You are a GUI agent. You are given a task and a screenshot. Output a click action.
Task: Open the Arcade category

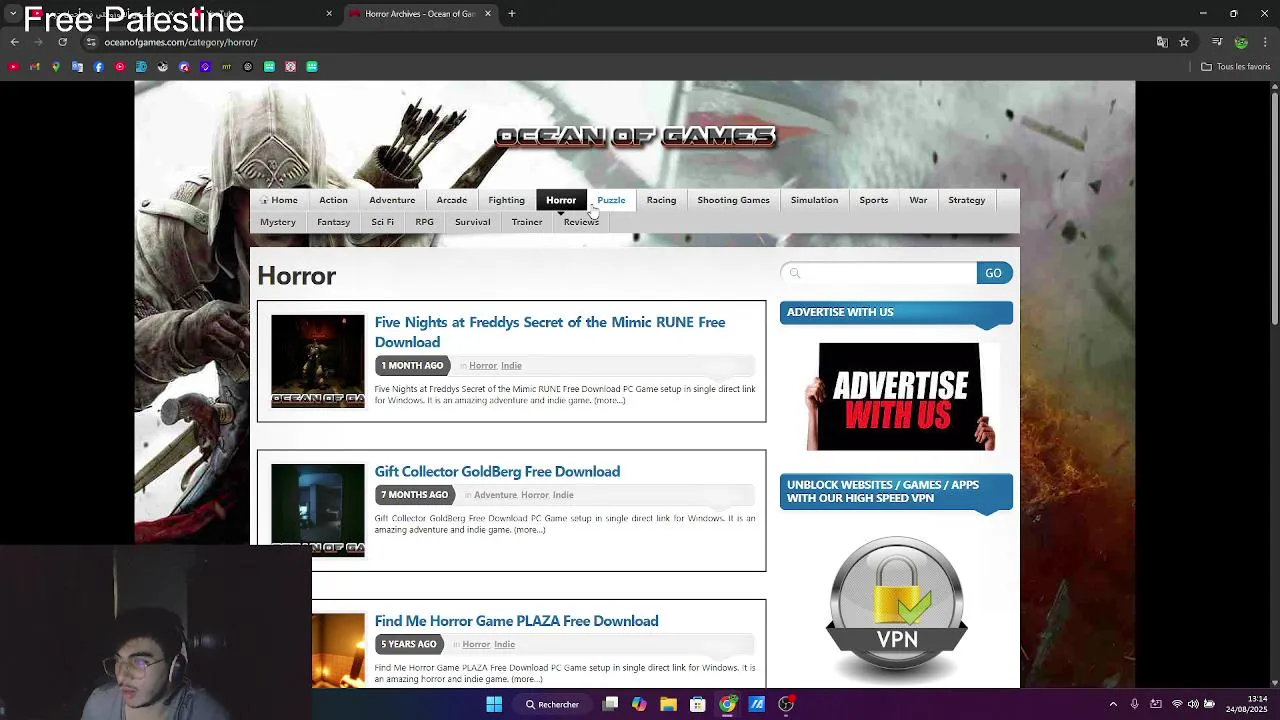click(452, 200)
